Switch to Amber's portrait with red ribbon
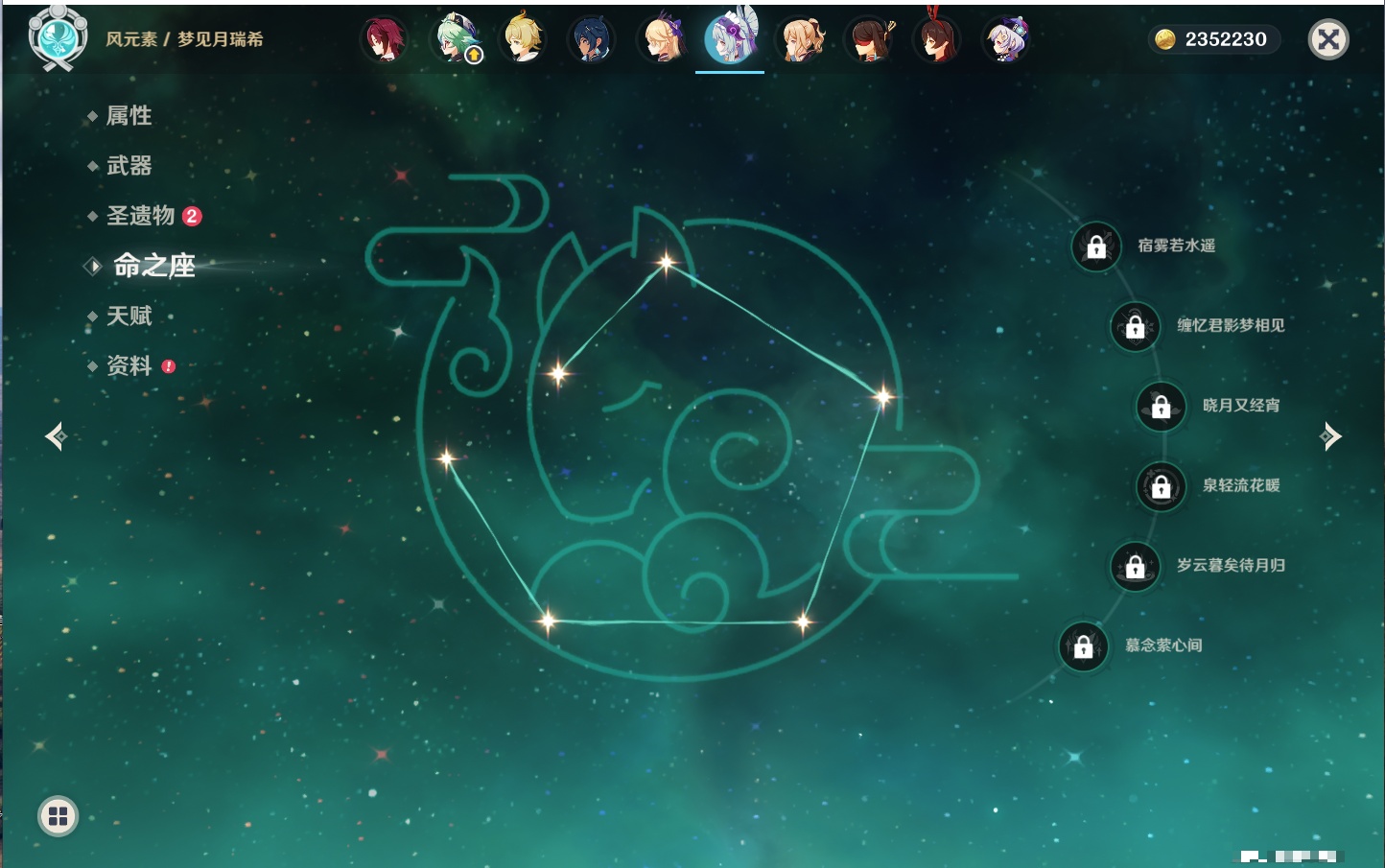1385x868 pixels. pos(937,40)
